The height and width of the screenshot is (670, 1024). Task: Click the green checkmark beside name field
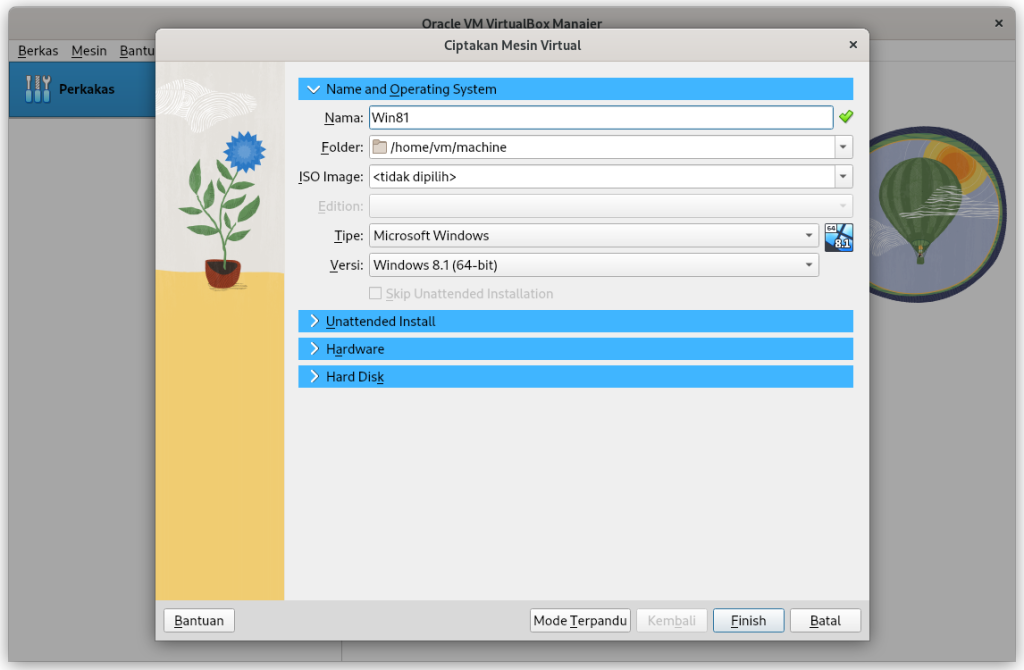(846, 118)
